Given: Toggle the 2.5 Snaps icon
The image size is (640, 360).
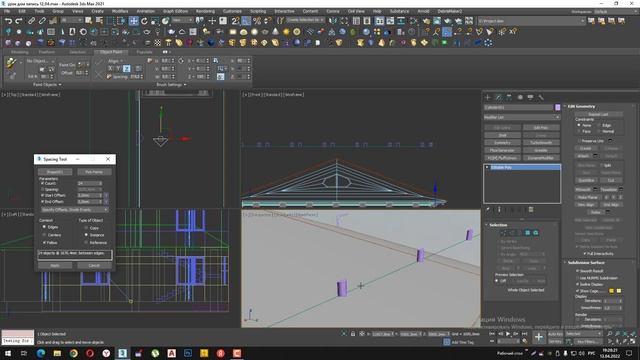Looking at the screenshot, I should pyautogui.click(x=236, y=21).
